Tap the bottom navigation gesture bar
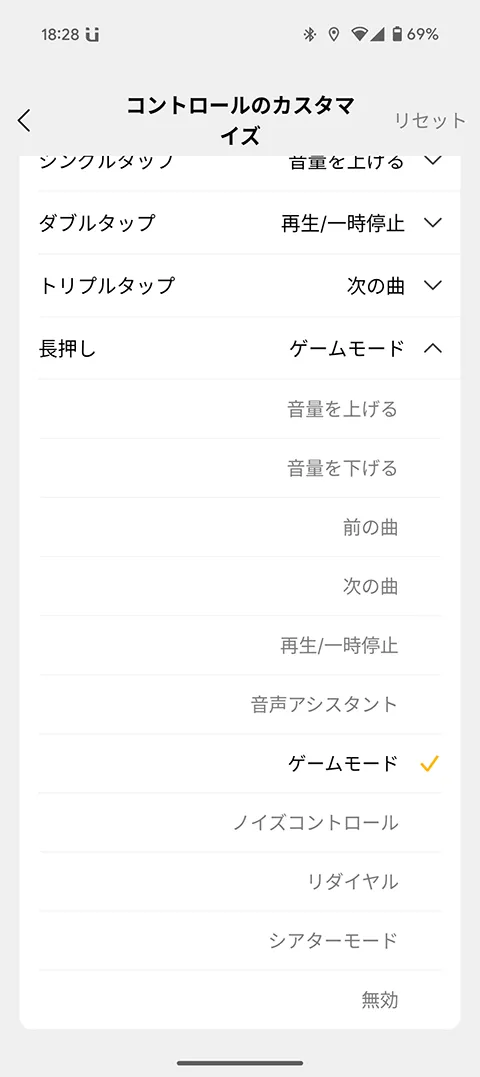This screenshot has width=480, height=1077. point(240,1063)
